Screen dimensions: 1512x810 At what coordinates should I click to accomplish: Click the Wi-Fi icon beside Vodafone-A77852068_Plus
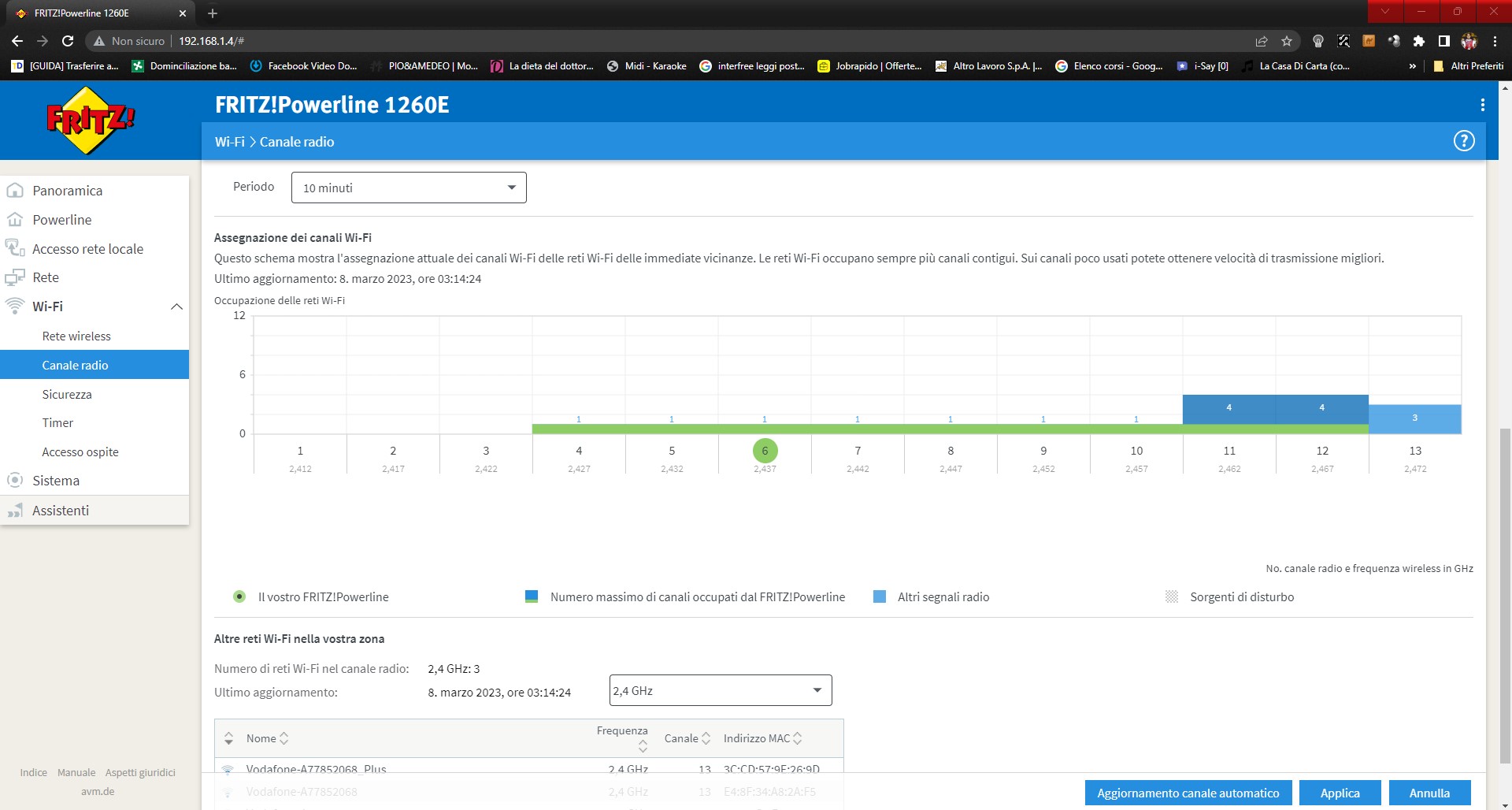coord(228,769)
